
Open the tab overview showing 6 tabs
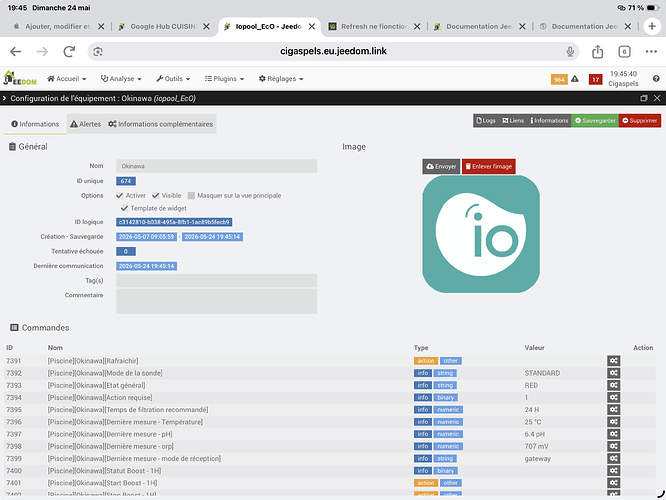pos(624,52)
